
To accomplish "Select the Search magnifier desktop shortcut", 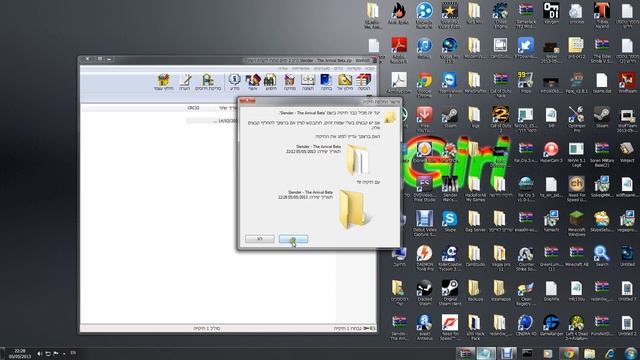I will click(x=601, y=256).
